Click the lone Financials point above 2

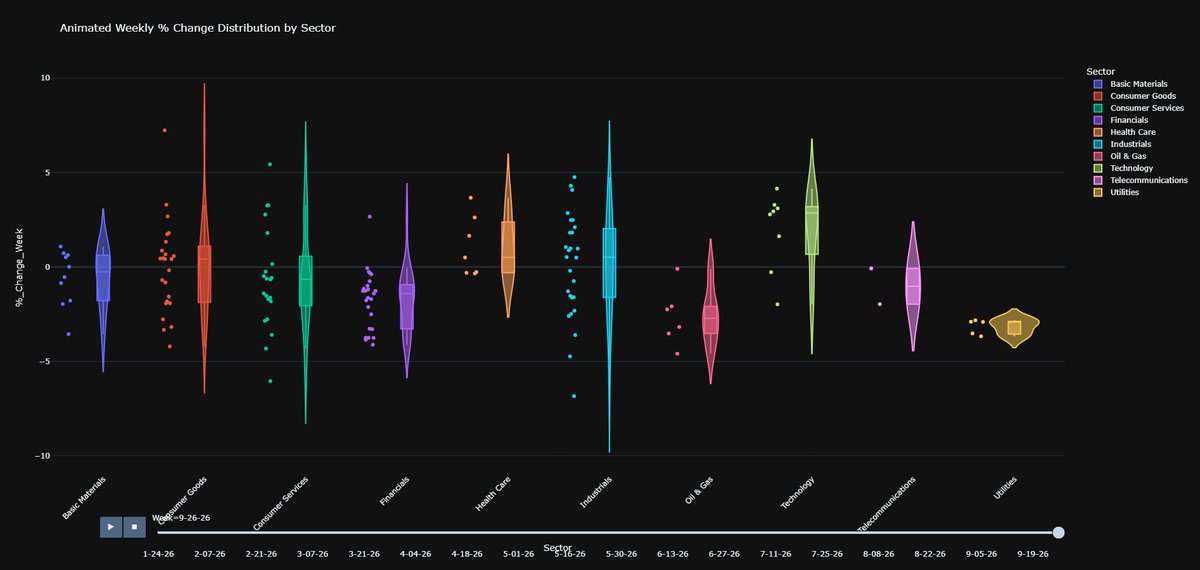point(369,216)
